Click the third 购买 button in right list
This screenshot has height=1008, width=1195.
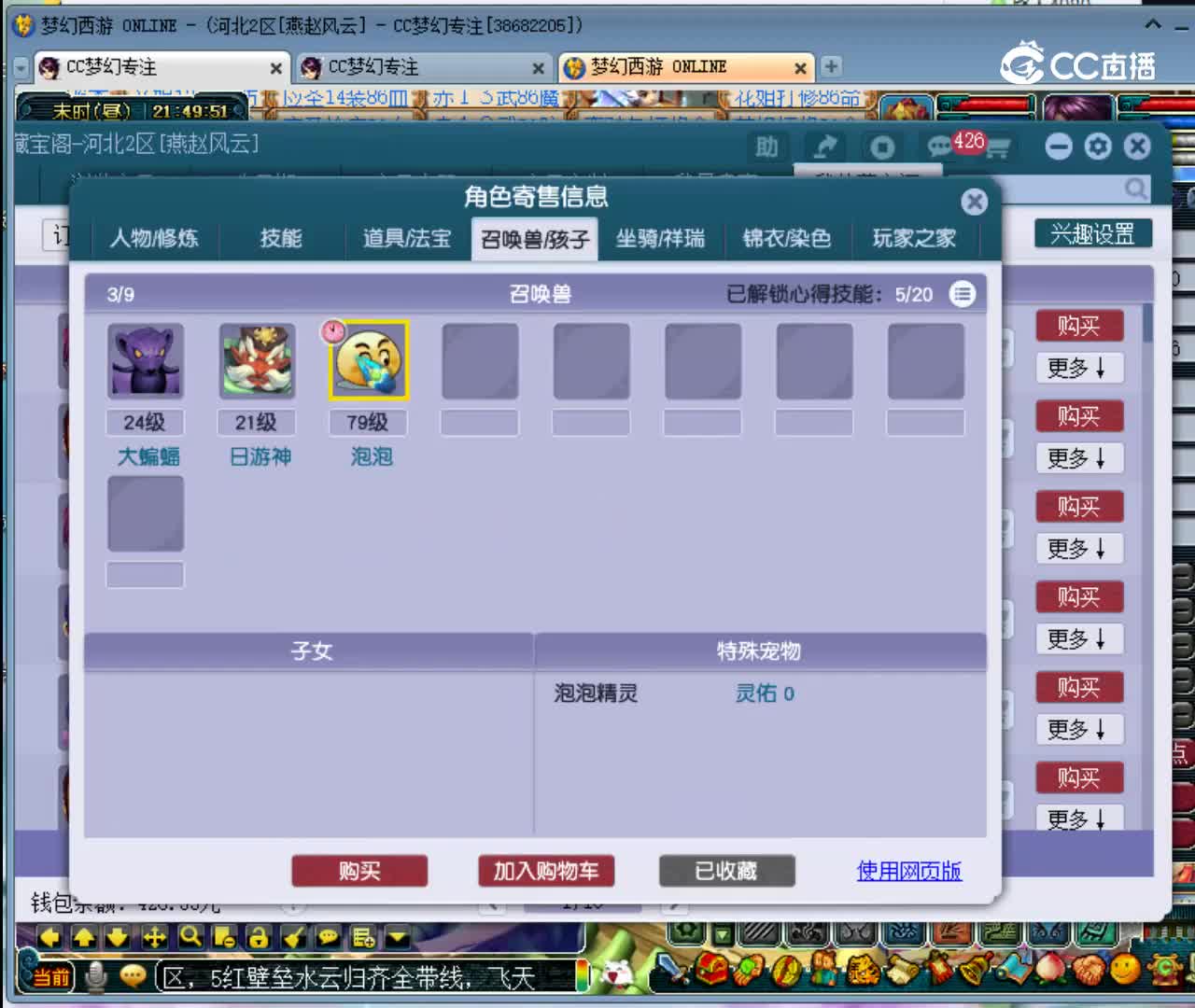[1078, 507]
